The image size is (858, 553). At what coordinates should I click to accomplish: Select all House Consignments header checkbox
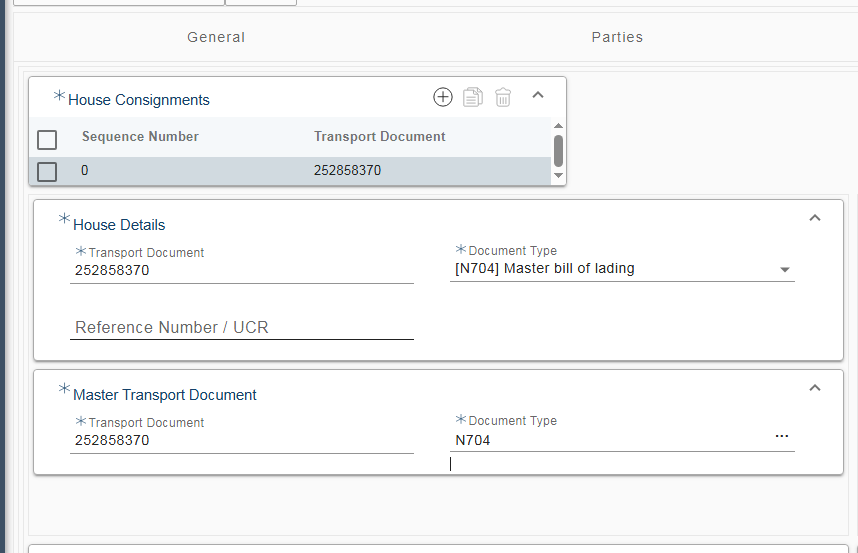coord(47,139)
